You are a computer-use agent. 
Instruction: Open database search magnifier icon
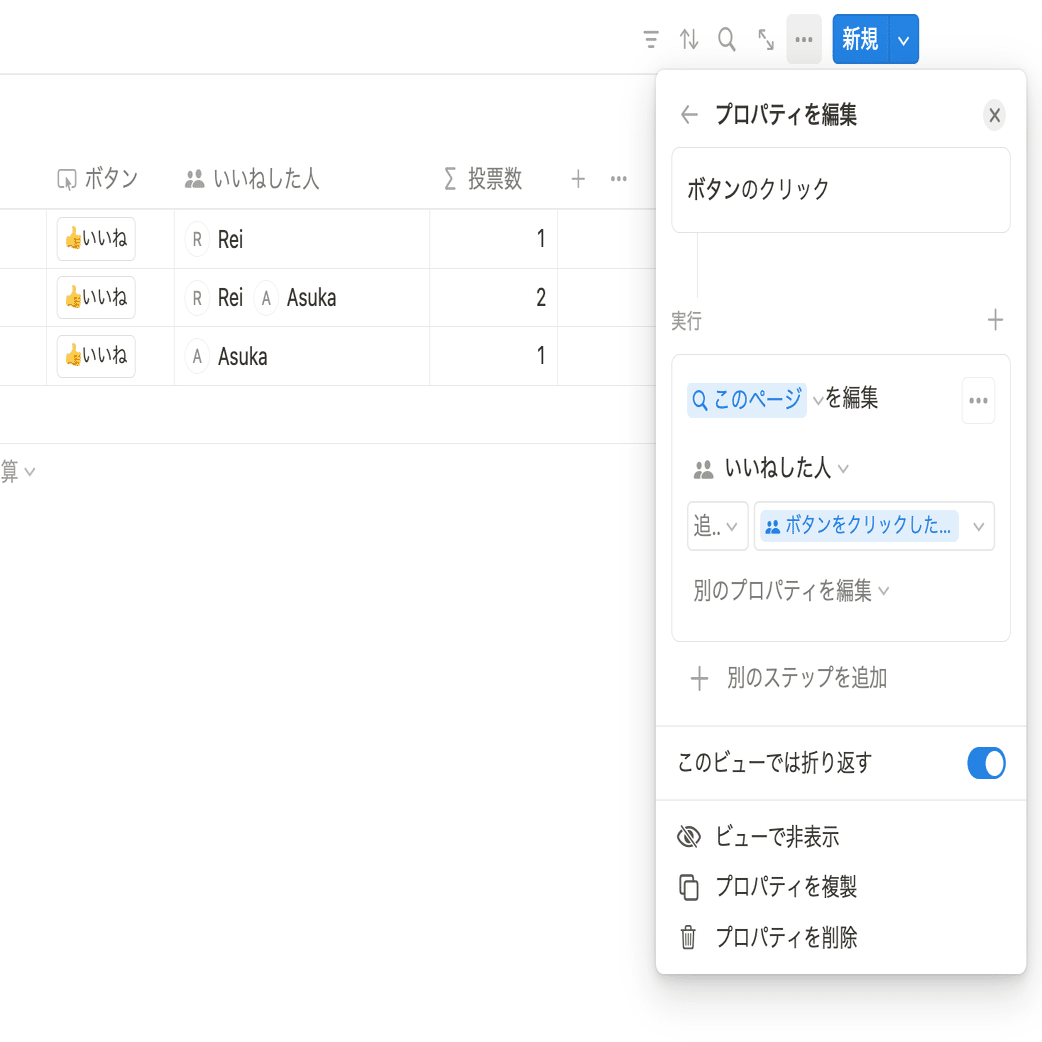[x=726, y=39]
